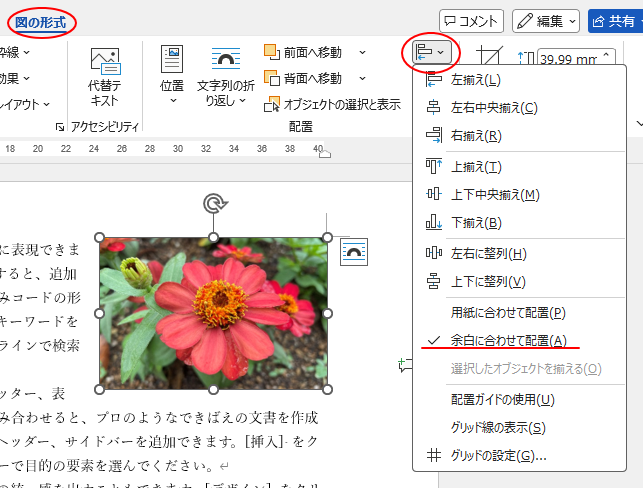643x488 pixels.
Task: Open the 代替テキスト pane
Action: click(x=105, y=77)
